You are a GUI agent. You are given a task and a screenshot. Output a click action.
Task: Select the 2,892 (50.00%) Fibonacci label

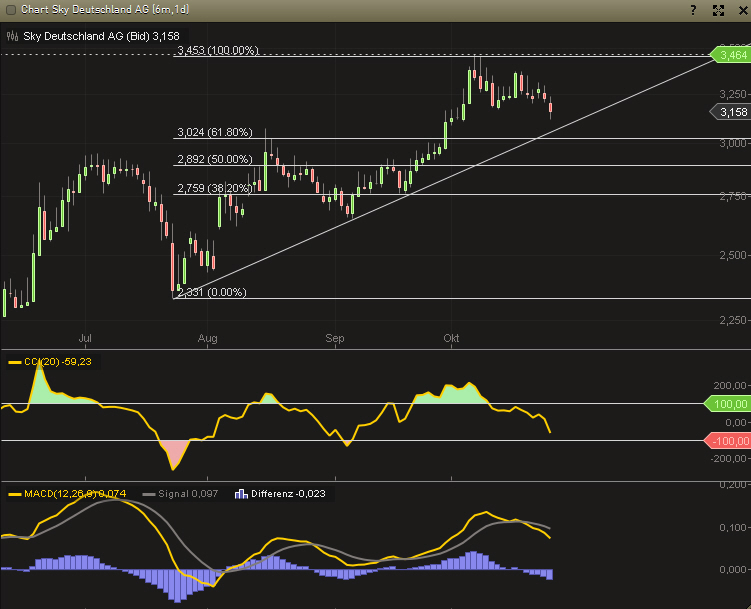[215, 159]
